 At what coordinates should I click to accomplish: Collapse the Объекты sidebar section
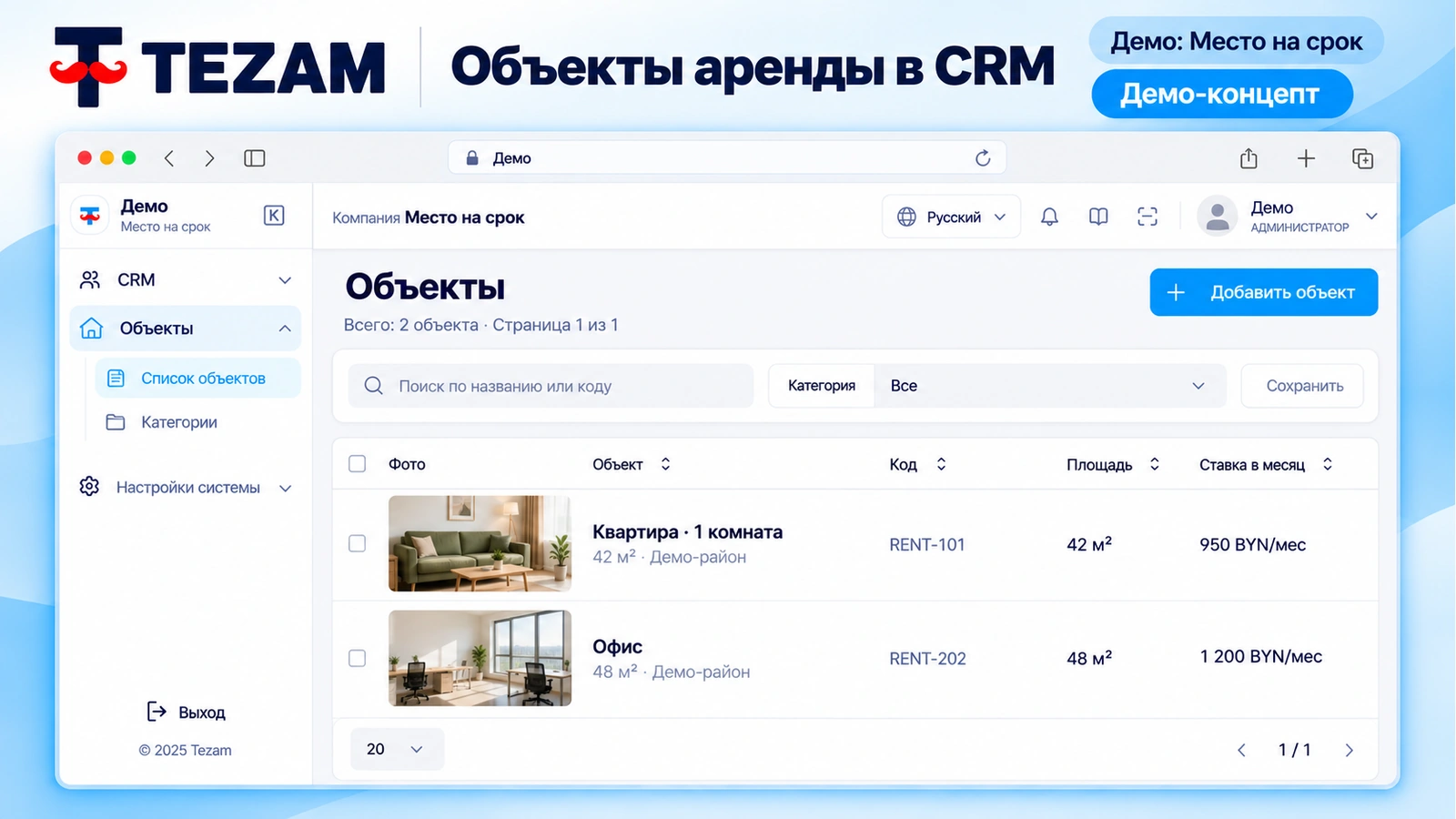(x=186, y=329)
